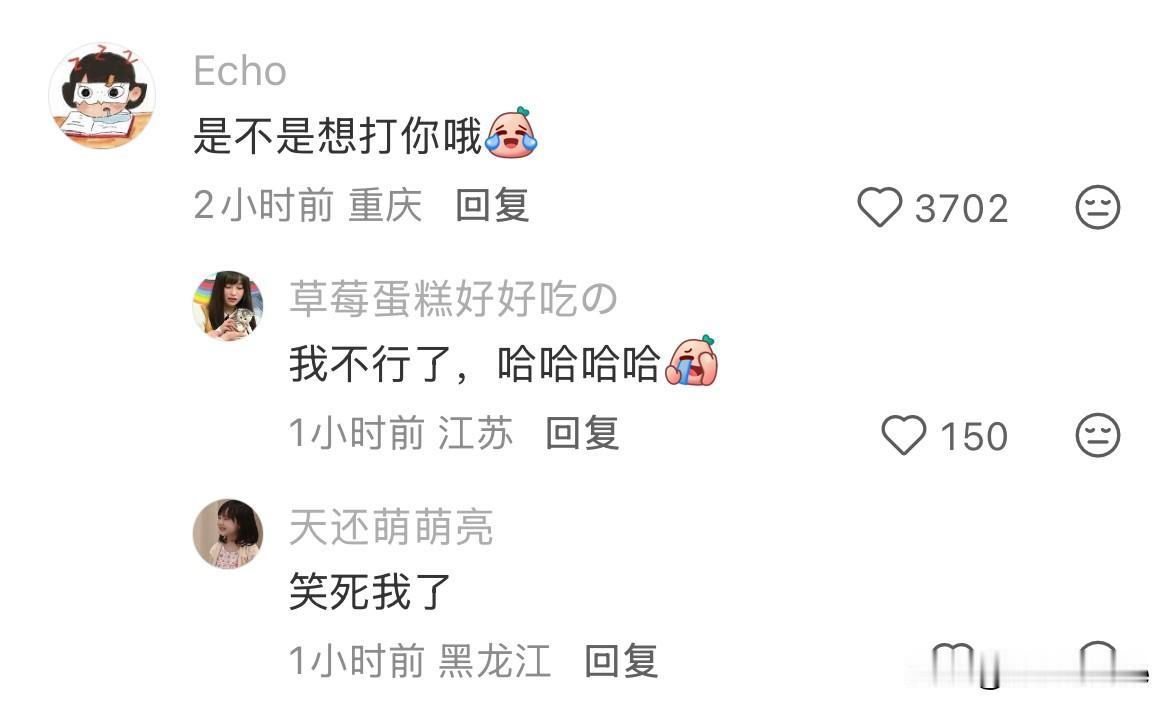Reply to Echo's comment via 回复

pos(492,205)
